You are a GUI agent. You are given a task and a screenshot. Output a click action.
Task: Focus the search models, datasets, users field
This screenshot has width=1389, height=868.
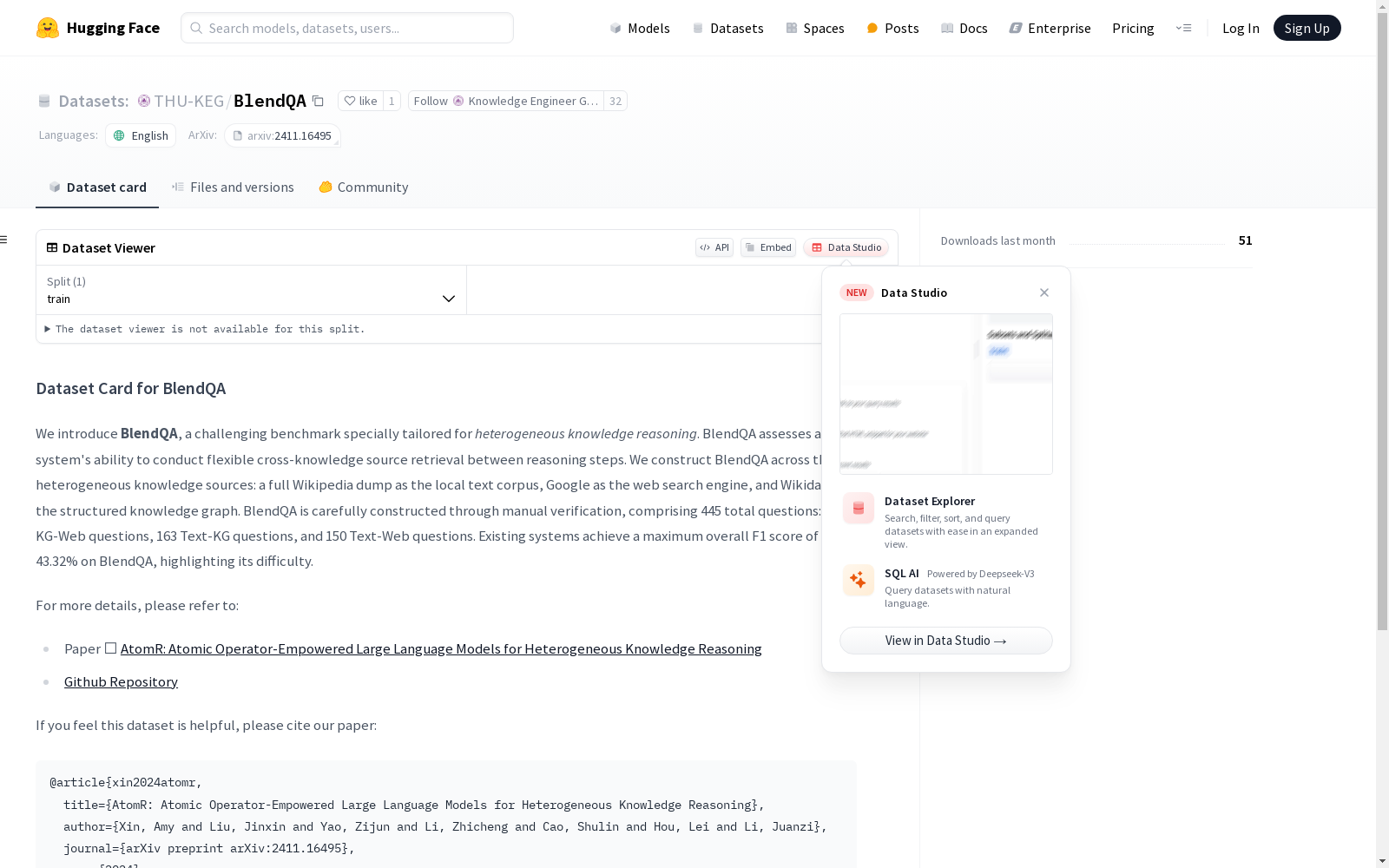(x=347, y=28)
